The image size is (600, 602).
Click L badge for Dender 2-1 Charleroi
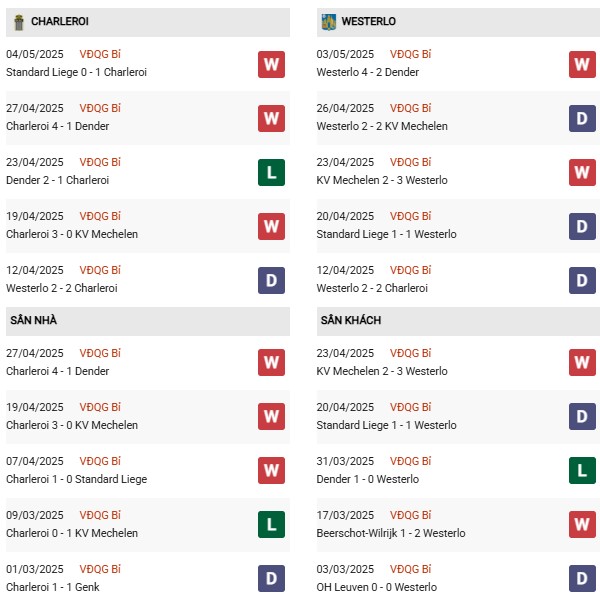click(x=271, y=172)
